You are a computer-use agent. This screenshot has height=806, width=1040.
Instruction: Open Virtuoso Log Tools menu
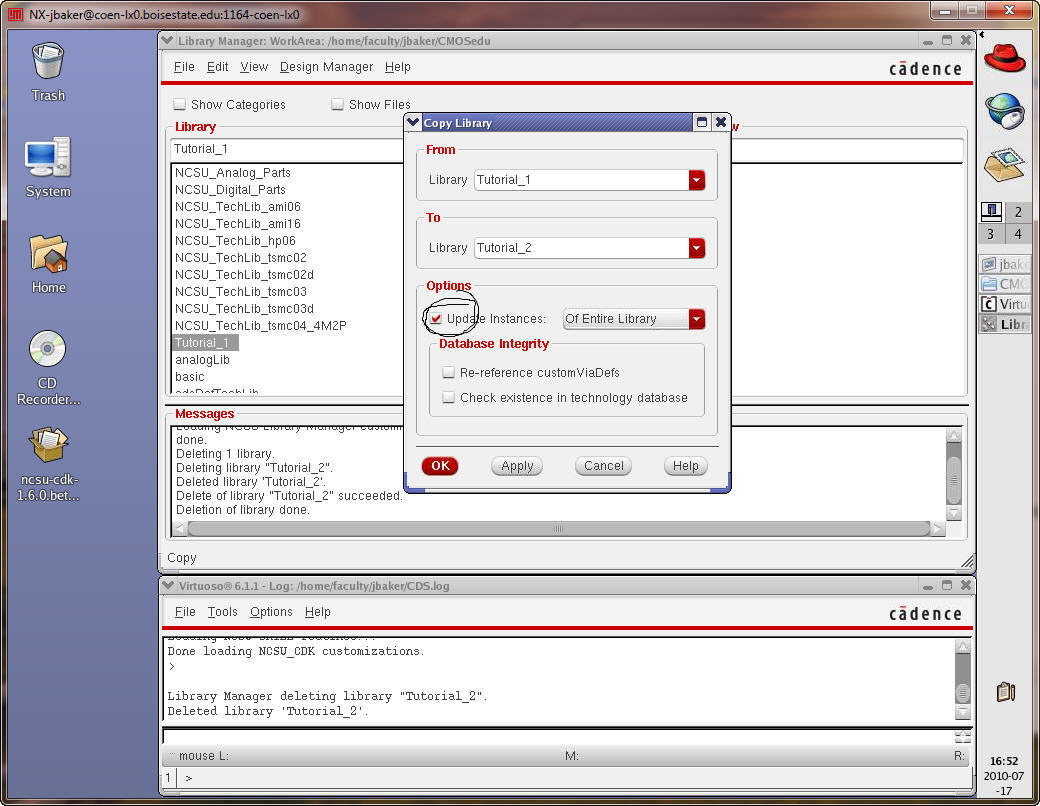click(x=222, y=612)
